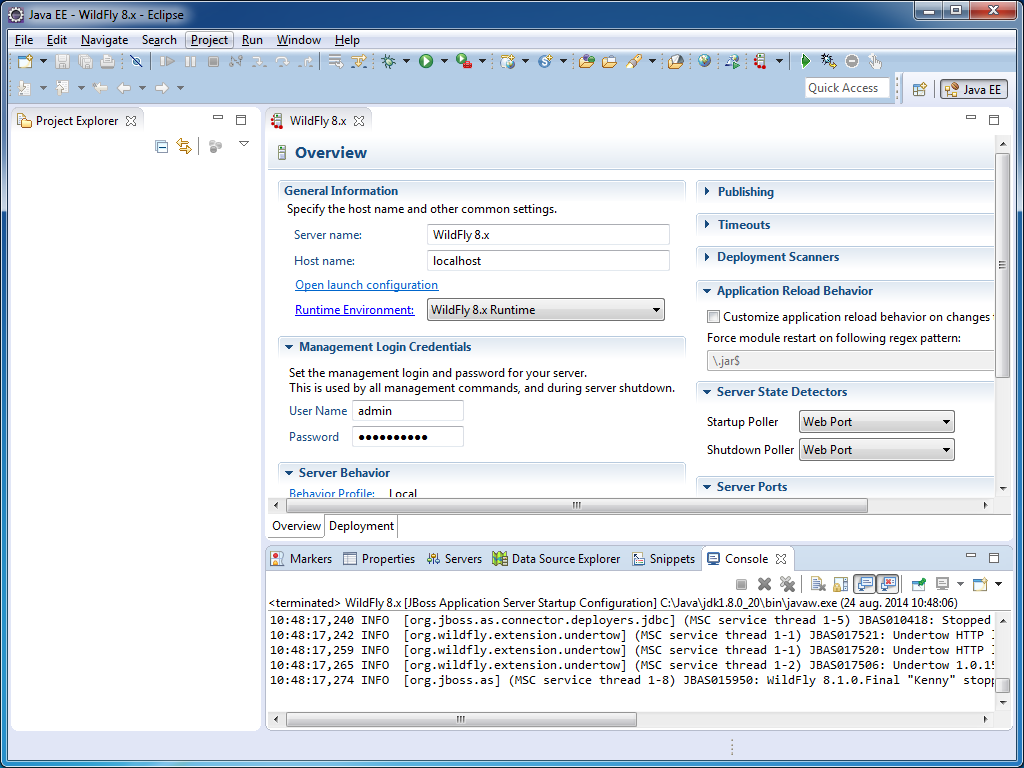Click the Open Type folder icon

point(586,61)
